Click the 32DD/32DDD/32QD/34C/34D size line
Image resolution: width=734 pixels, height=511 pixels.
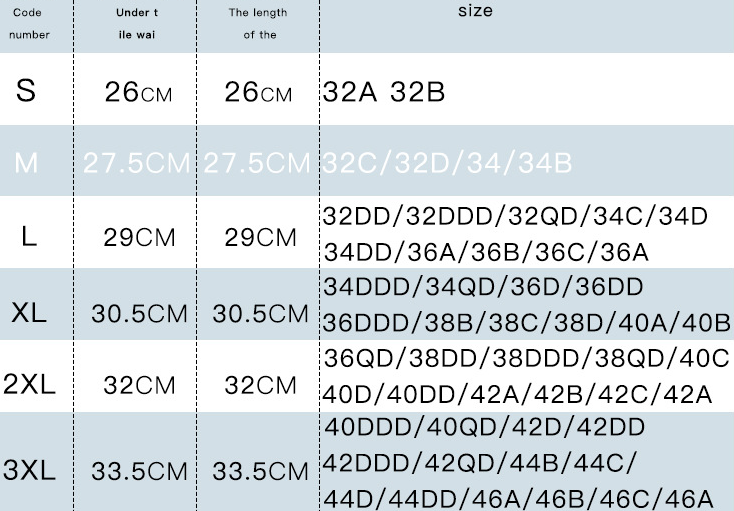(x=515, y=216)
